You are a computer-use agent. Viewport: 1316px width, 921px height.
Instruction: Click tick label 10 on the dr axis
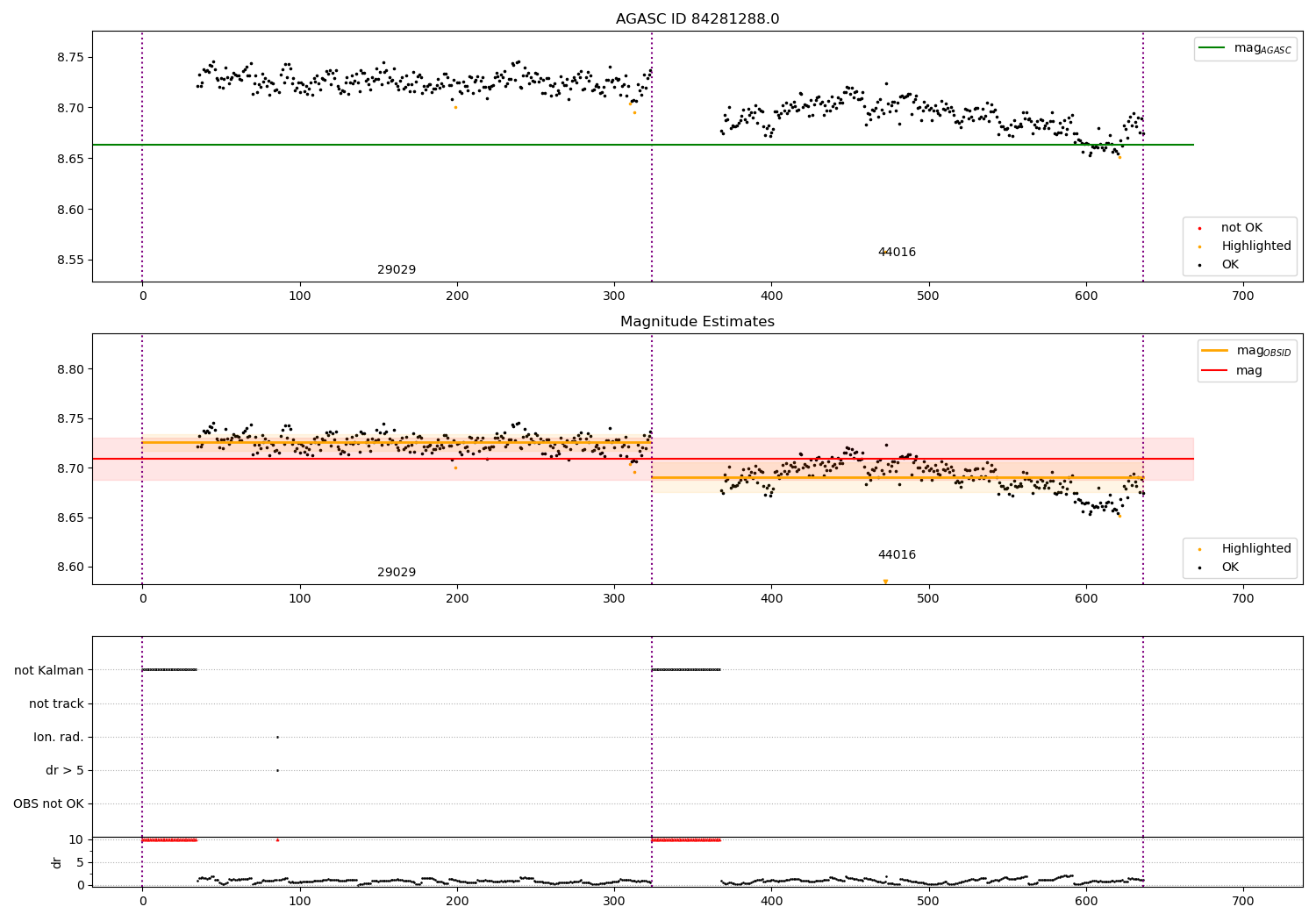click(76, 840)
